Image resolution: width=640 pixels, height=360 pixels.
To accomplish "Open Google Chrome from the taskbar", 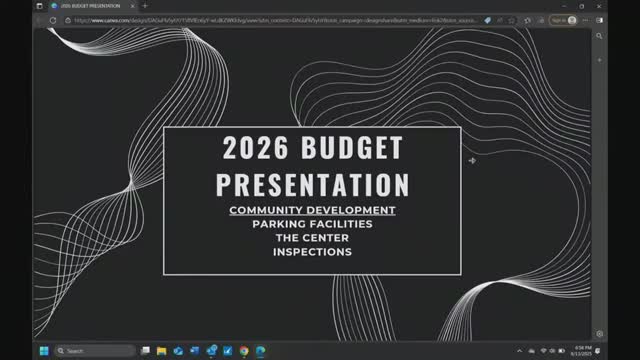I will pyautogui.click(x=244, y=351).
